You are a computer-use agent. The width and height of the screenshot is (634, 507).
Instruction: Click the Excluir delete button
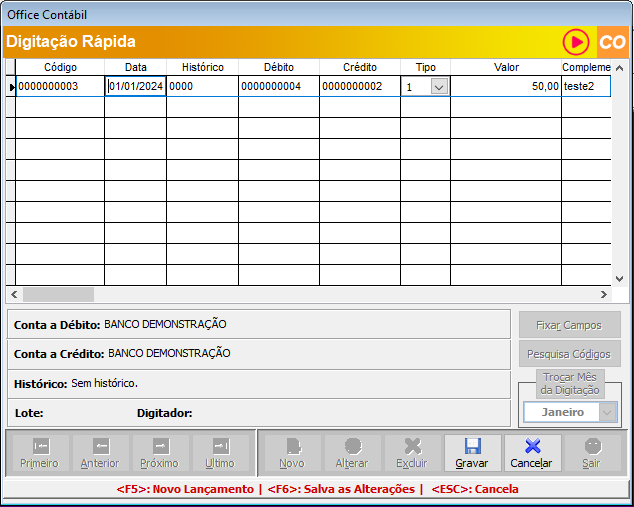411,453
